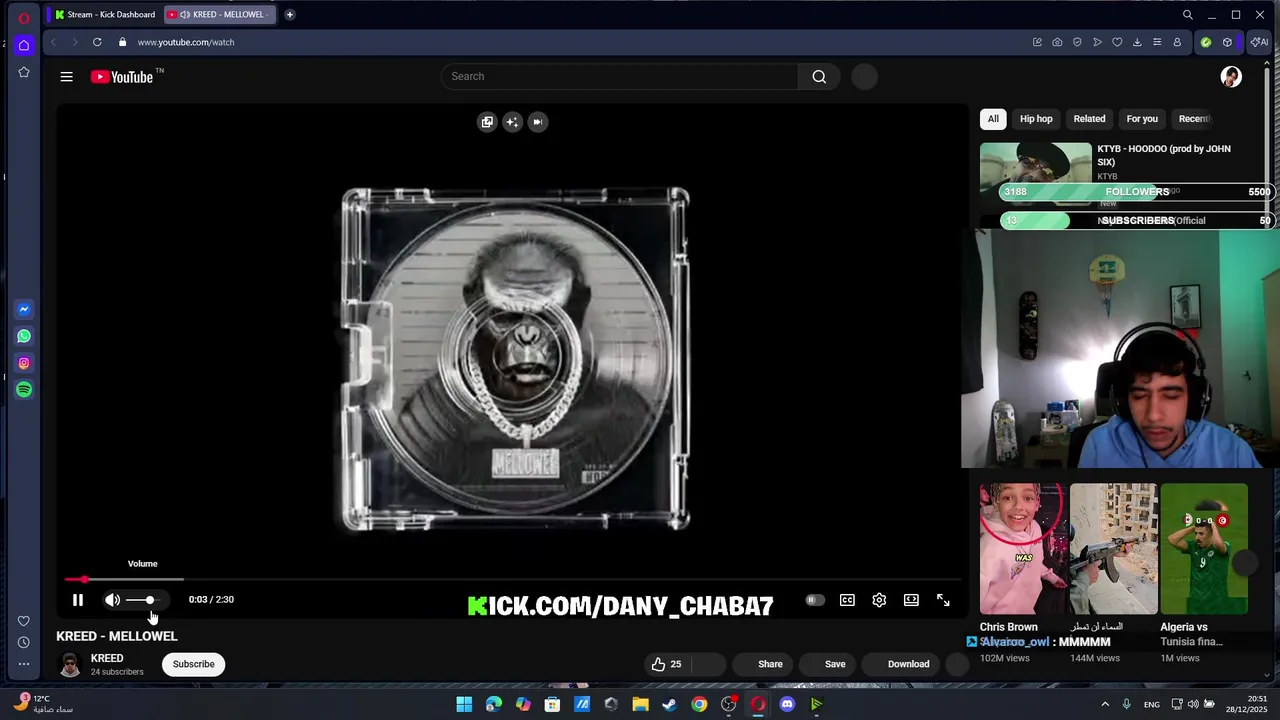Subscribe to the KREED channel
This screenshot has width=1280, height=720.
[193, 664]
